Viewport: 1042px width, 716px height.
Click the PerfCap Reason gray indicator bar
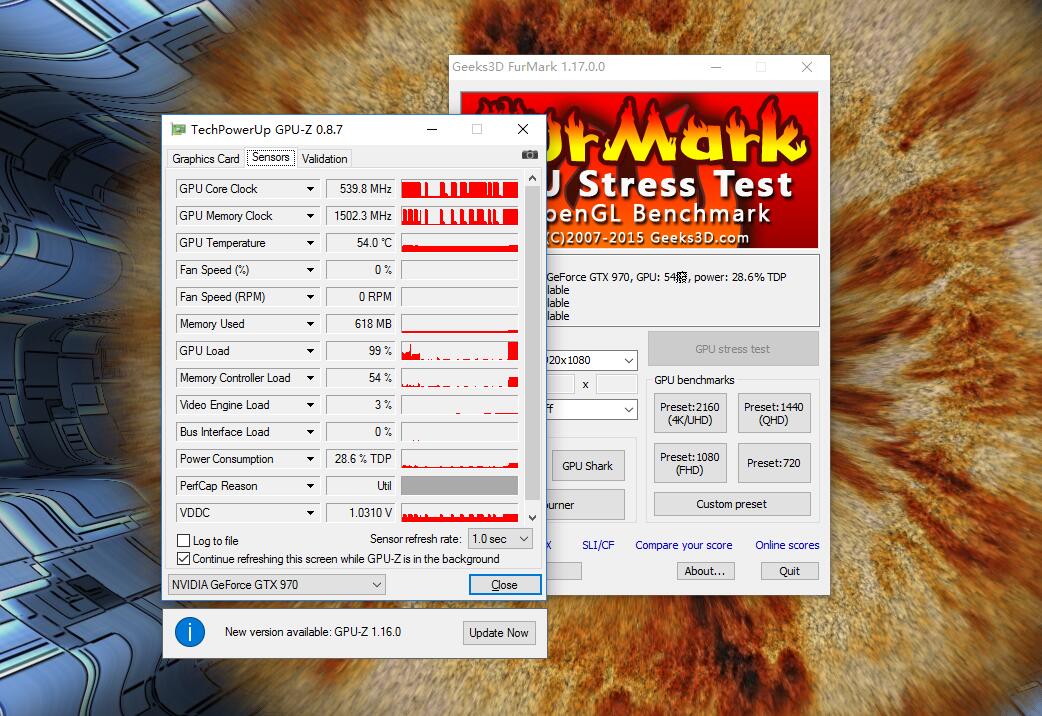coord(459,486)
